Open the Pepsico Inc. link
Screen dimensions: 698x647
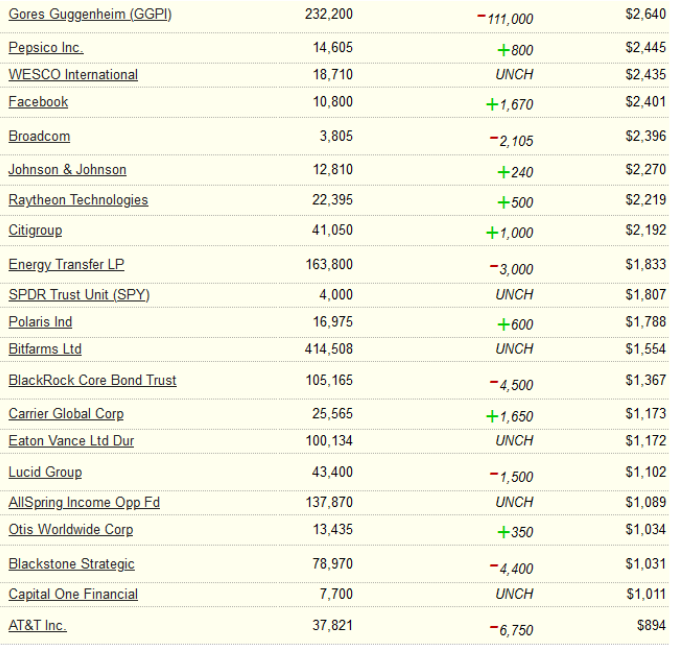pos(46,48)
